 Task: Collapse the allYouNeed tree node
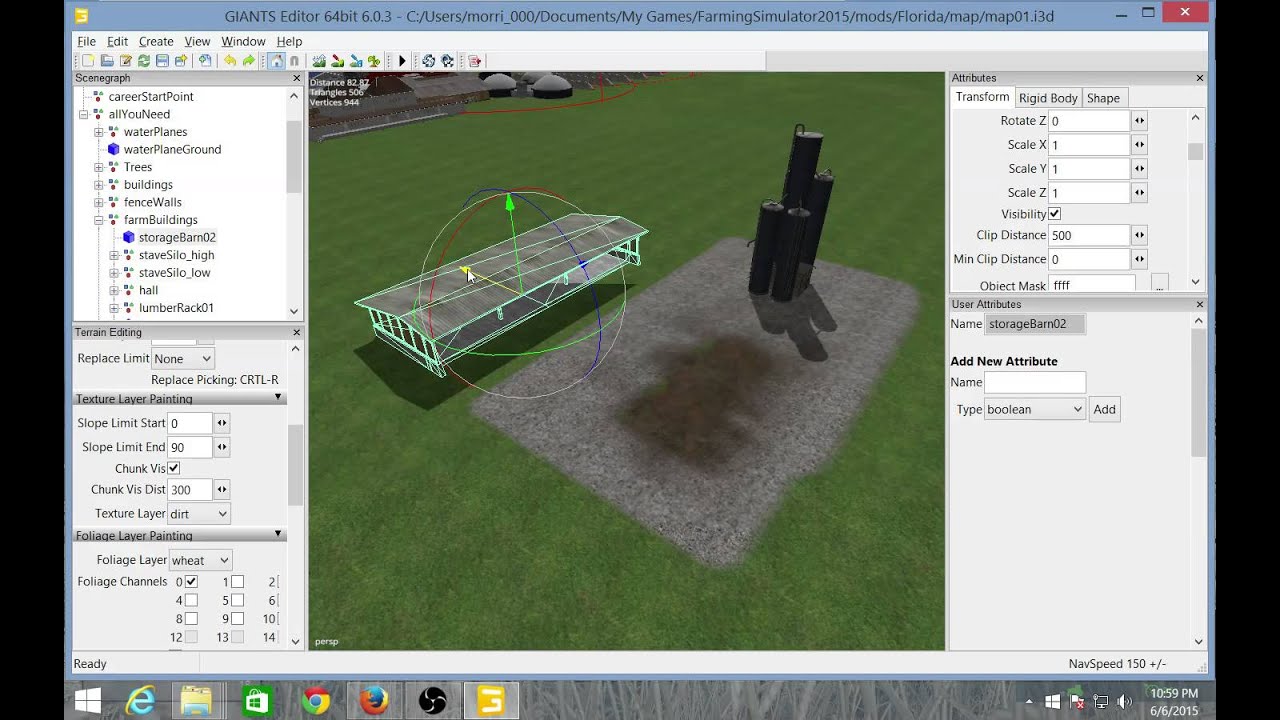coord(84,114)
